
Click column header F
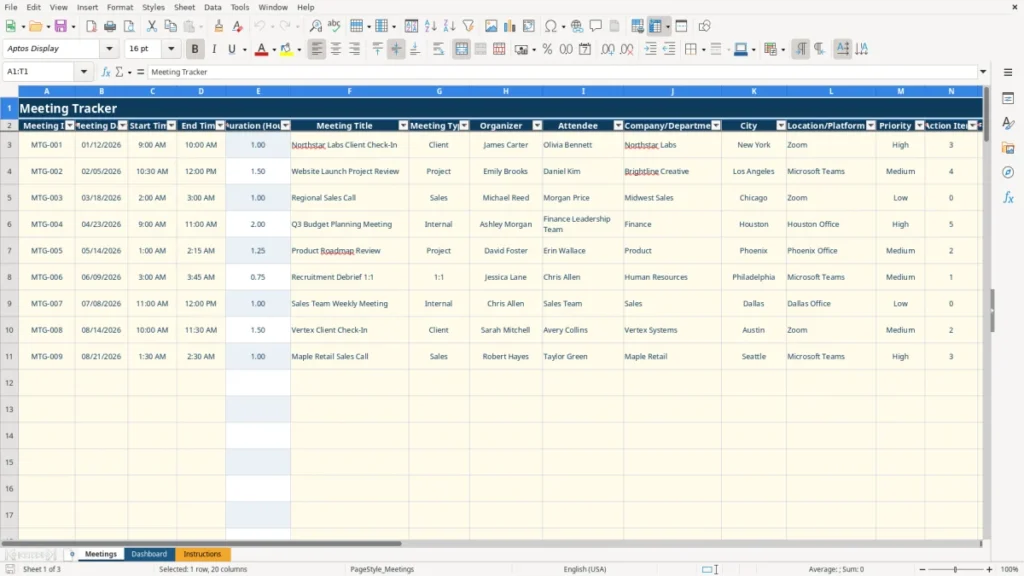point(349,91)
